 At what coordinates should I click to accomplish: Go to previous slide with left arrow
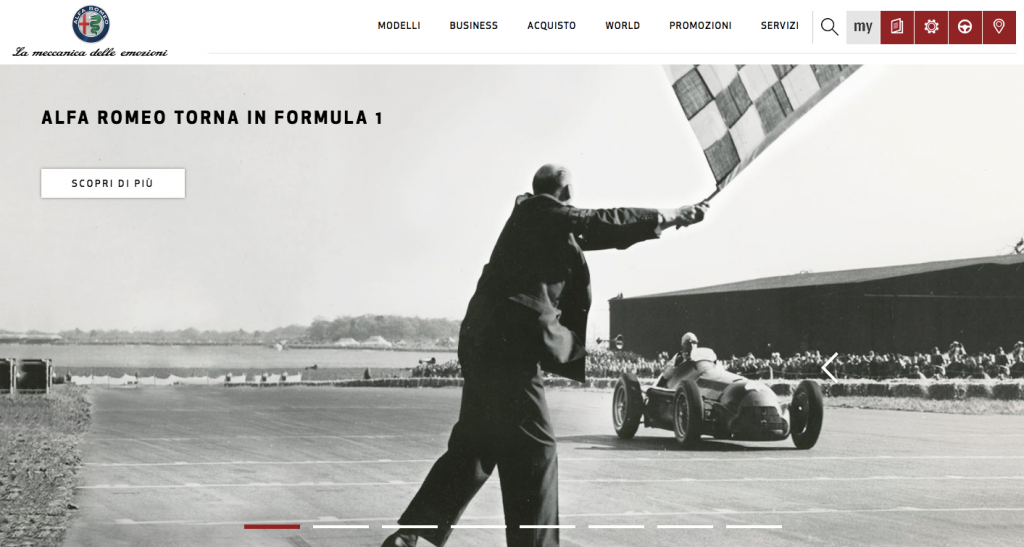829,367
